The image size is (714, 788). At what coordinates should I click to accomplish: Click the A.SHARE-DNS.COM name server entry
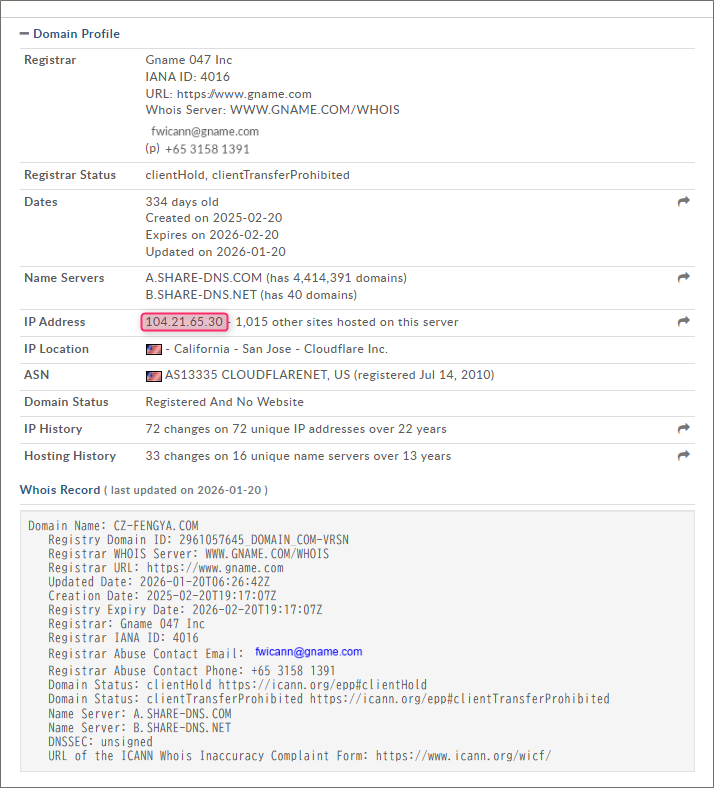[204, 278]
